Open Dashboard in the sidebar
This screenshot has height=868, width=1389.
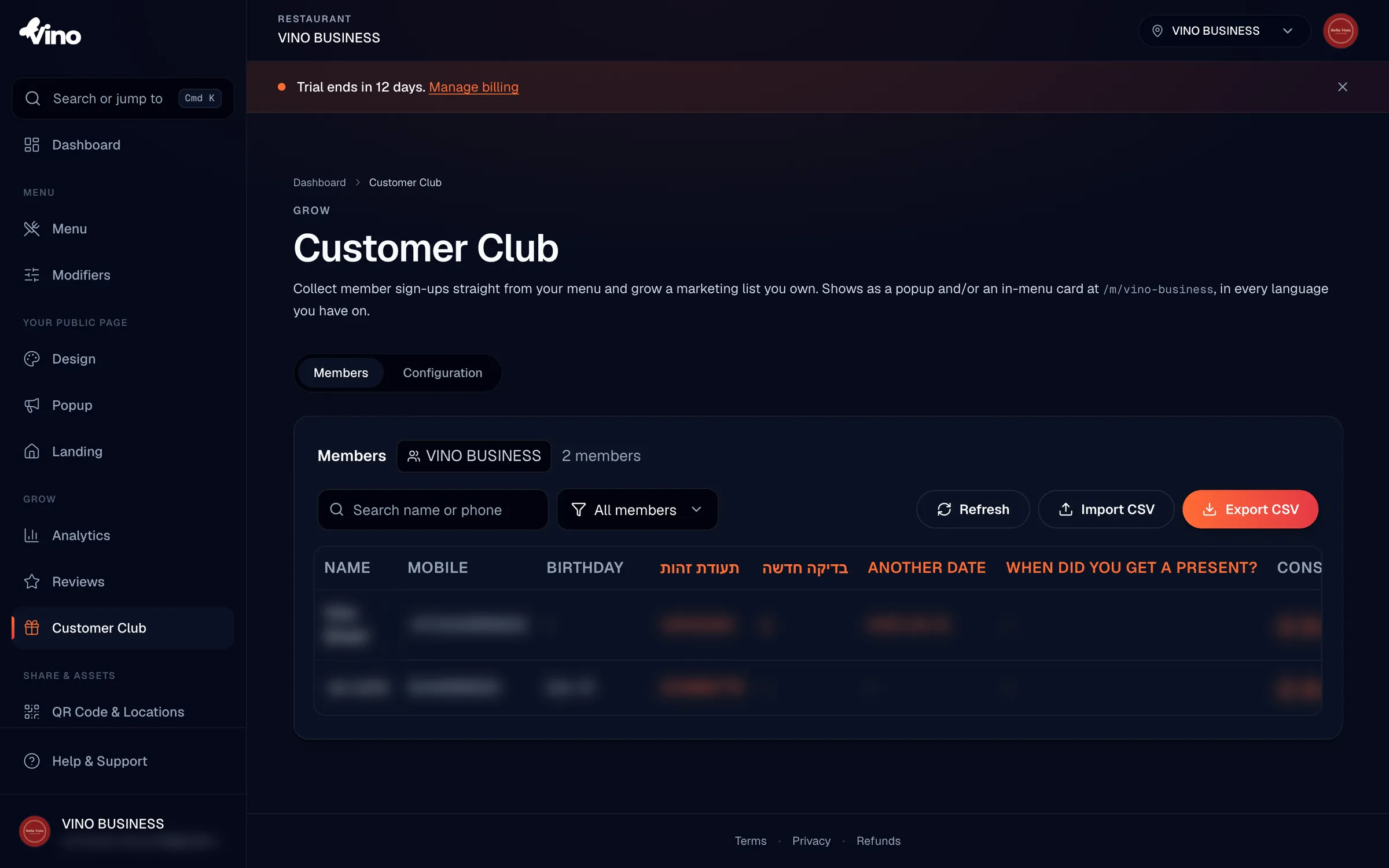click(x=123, y=145)
